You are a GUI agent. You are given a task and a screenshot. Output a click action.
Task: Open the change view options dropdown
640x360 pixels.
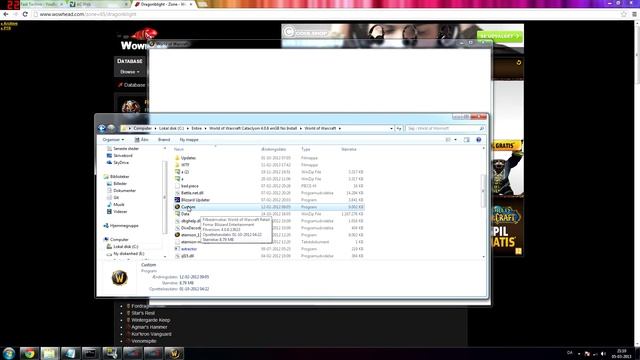(456, 140)
